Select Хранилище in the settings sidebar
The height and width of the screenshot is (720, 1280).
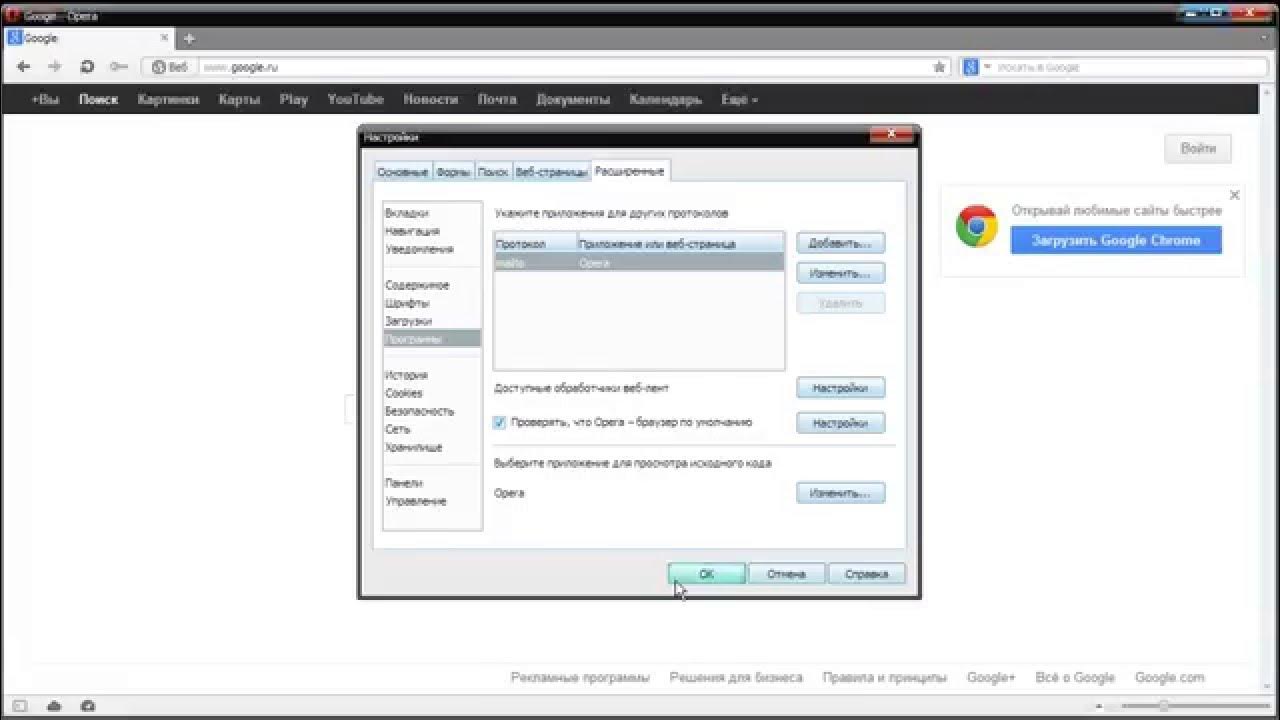pos(432,447)
